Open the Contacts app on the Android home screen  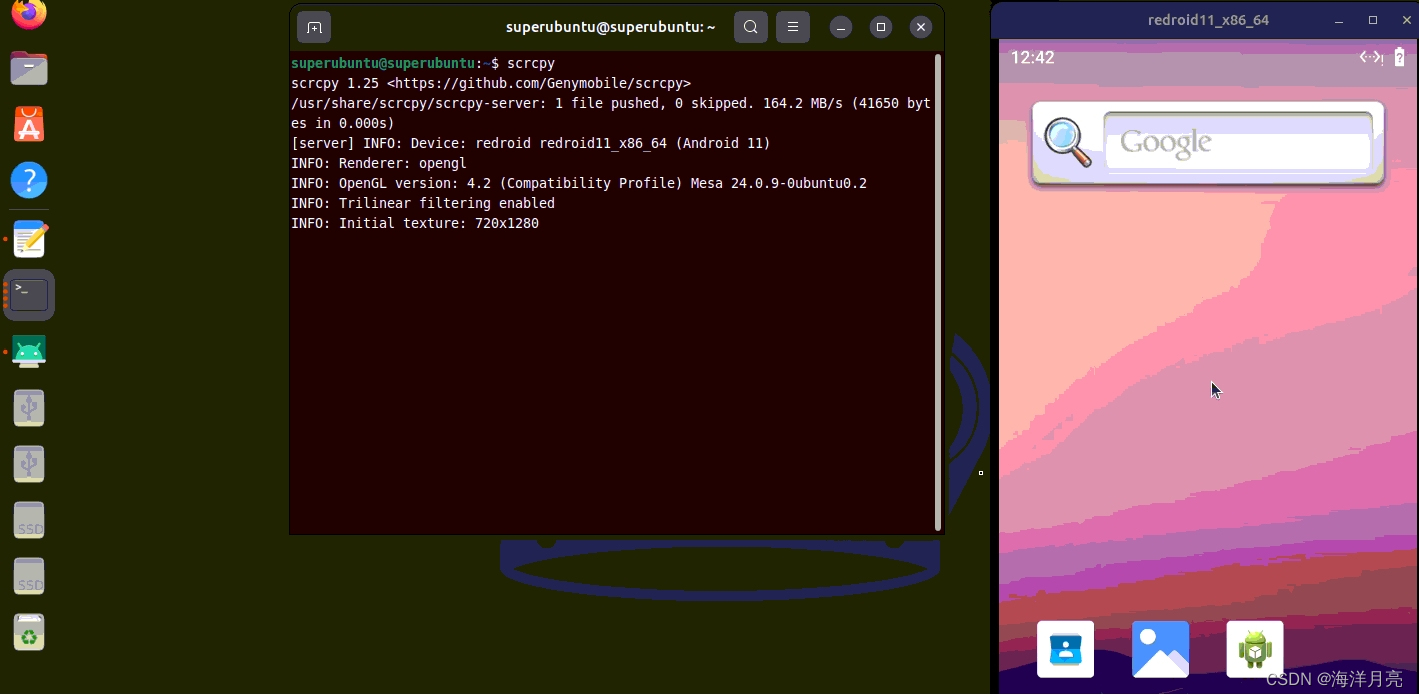1065,648
